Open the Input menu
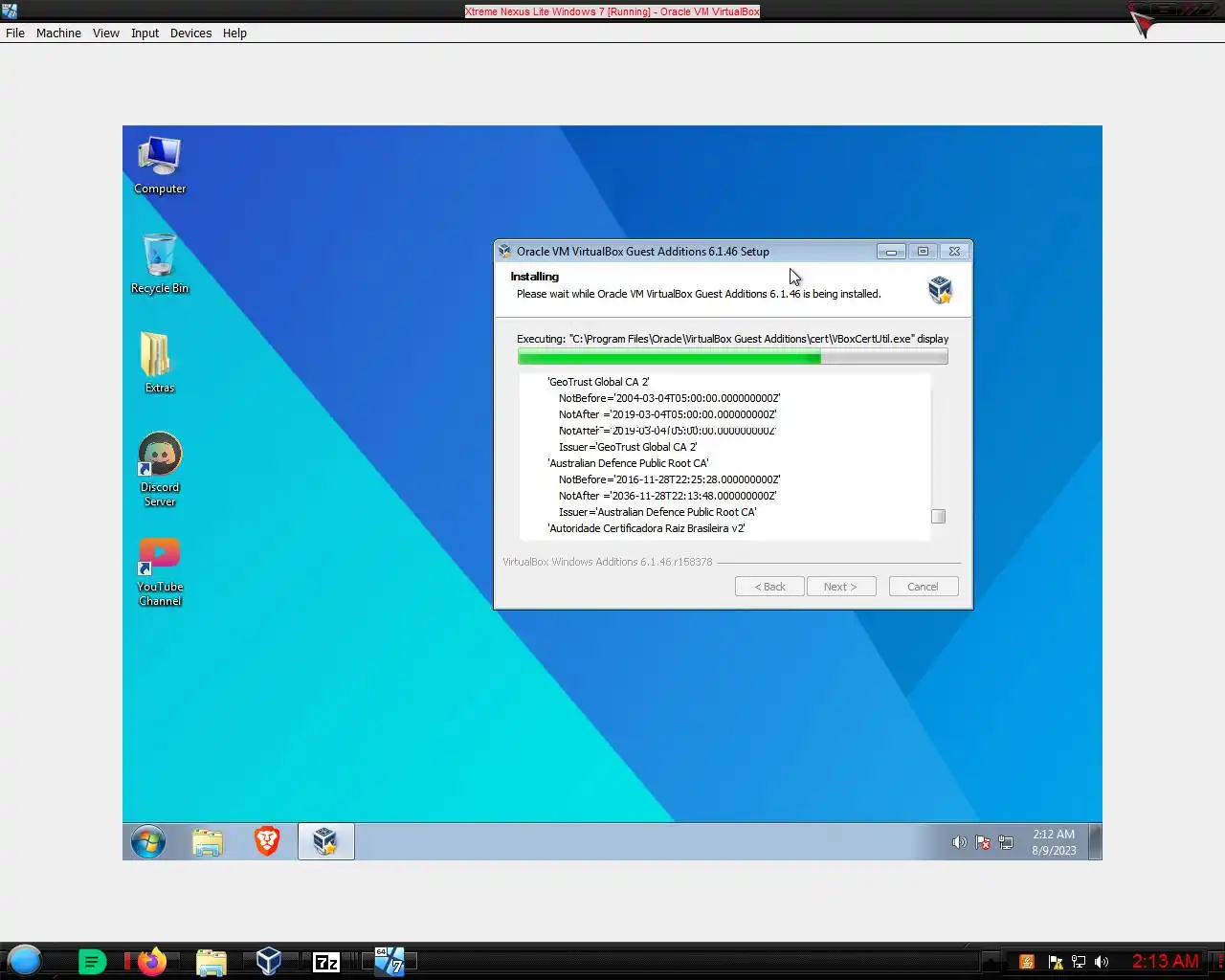Image resolution: width=1225 pixels, height=980 pixels. click(x=145, y=33)
